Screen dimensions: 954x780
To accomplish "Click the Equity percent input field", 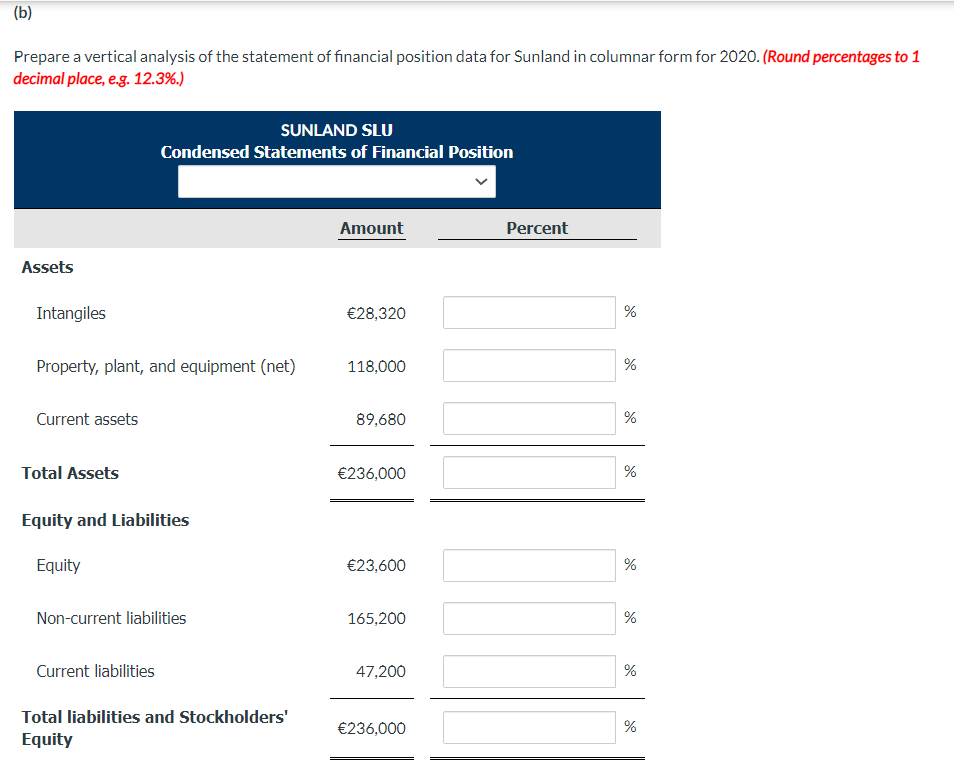I will (x=529, y=566).
